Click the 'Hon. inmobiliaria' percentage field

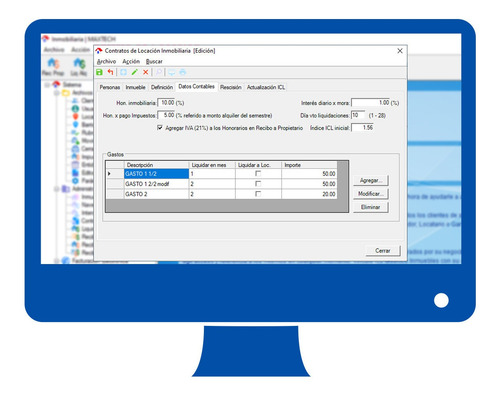(166, 103)
